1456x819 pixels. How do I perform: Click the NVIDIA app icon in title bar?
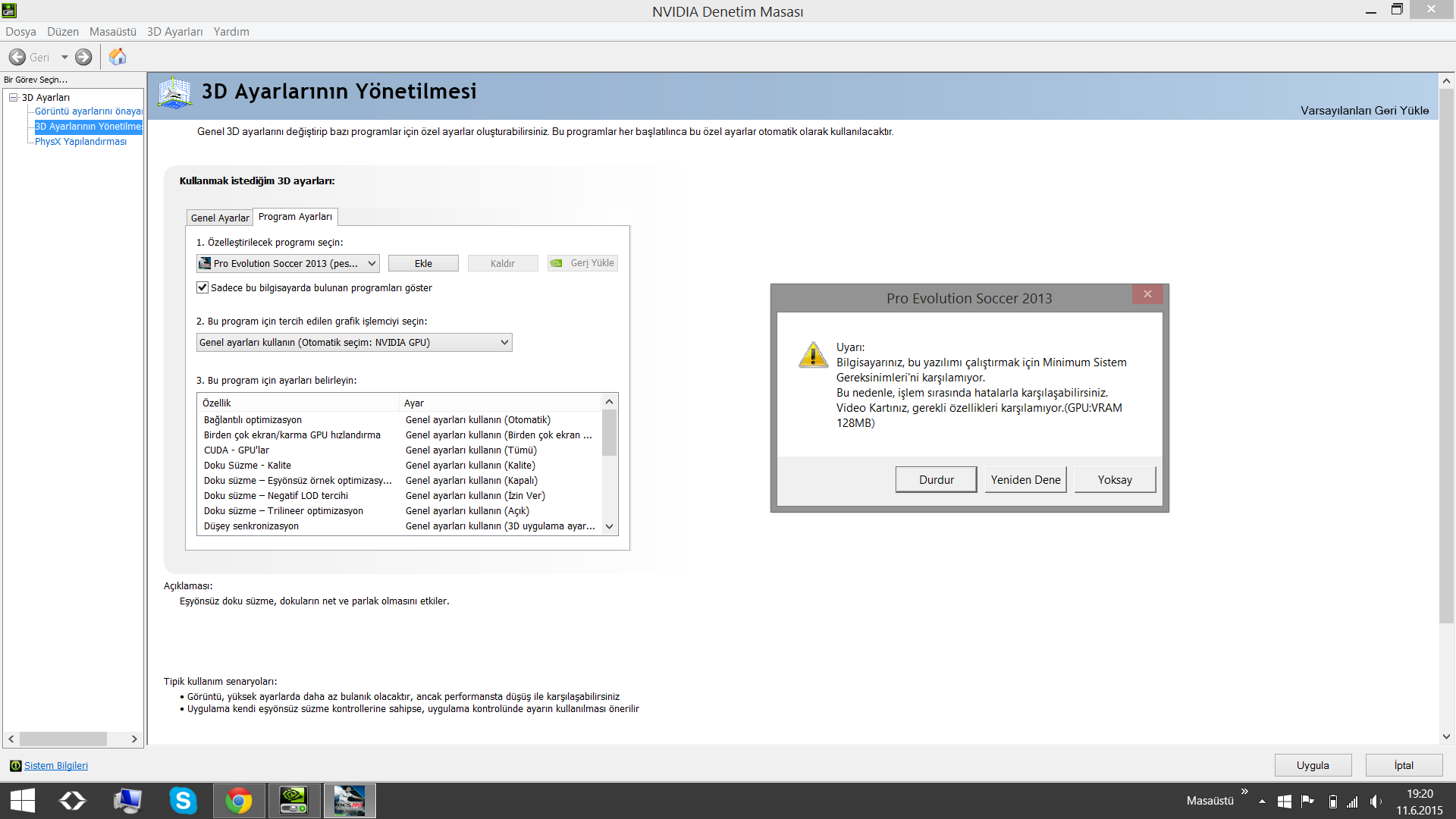[9, 11]
